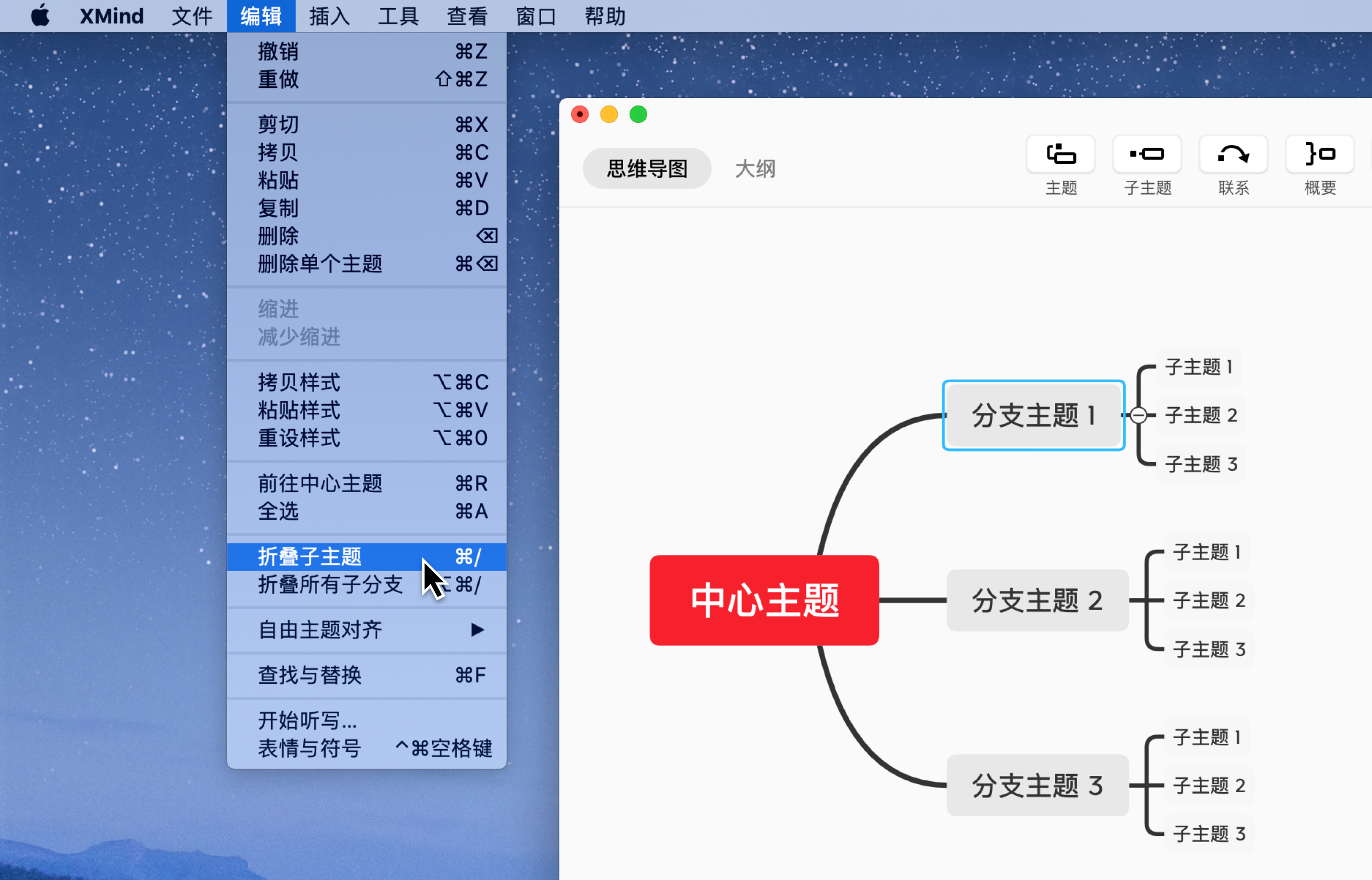Close the XMind window with red button
1372x880 pixels.
click(580, 114)
